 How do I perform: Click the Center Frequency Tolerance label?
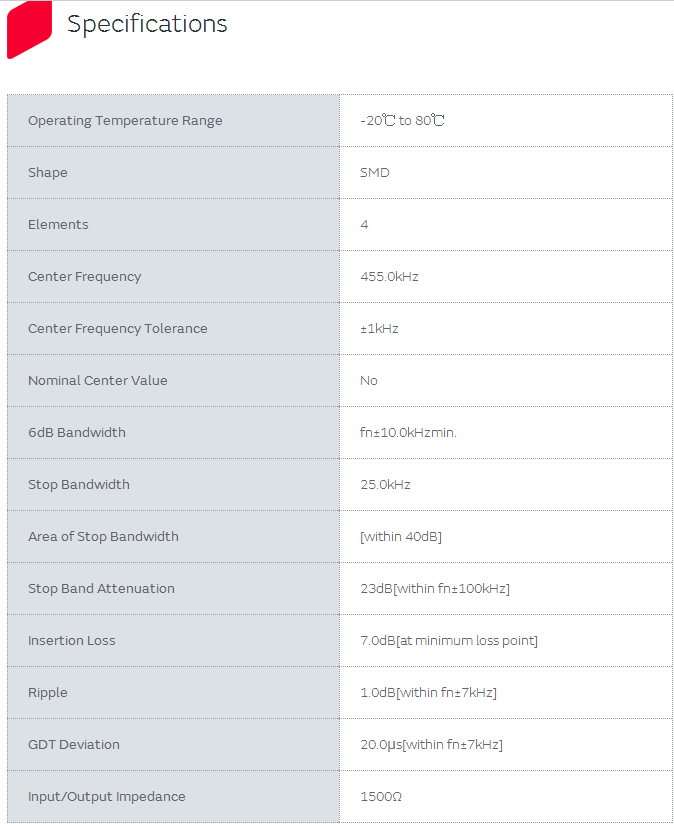coord(118,329)
